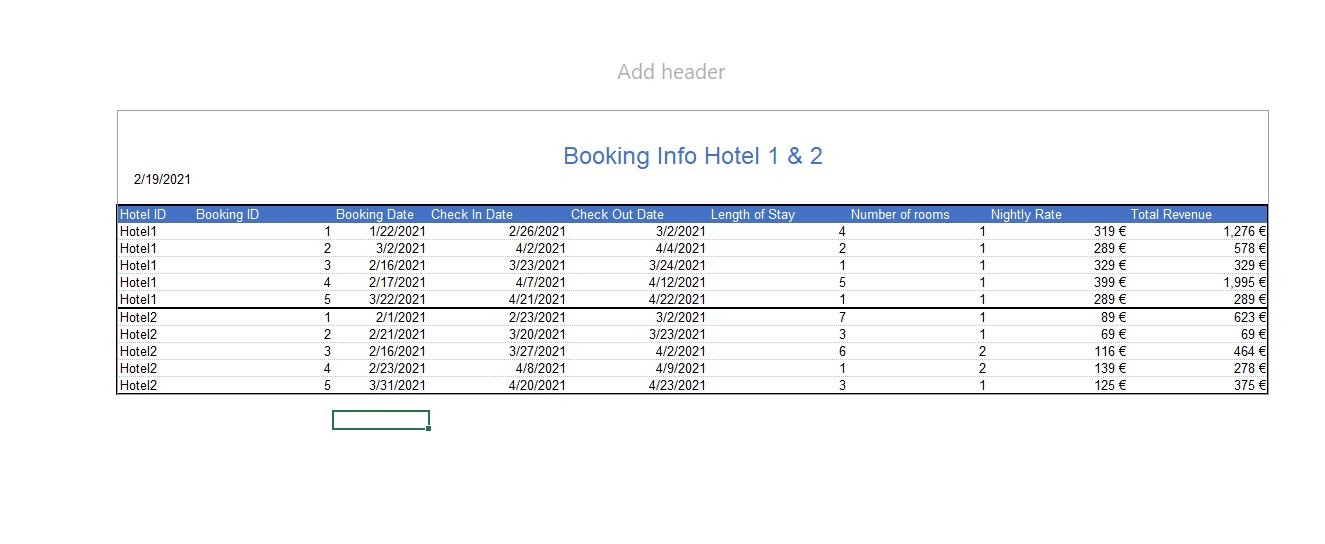Select the nightly rate 89 €
This screenshot has width=1325, height=544.
pyautogui.click(x=1113, y=317)
